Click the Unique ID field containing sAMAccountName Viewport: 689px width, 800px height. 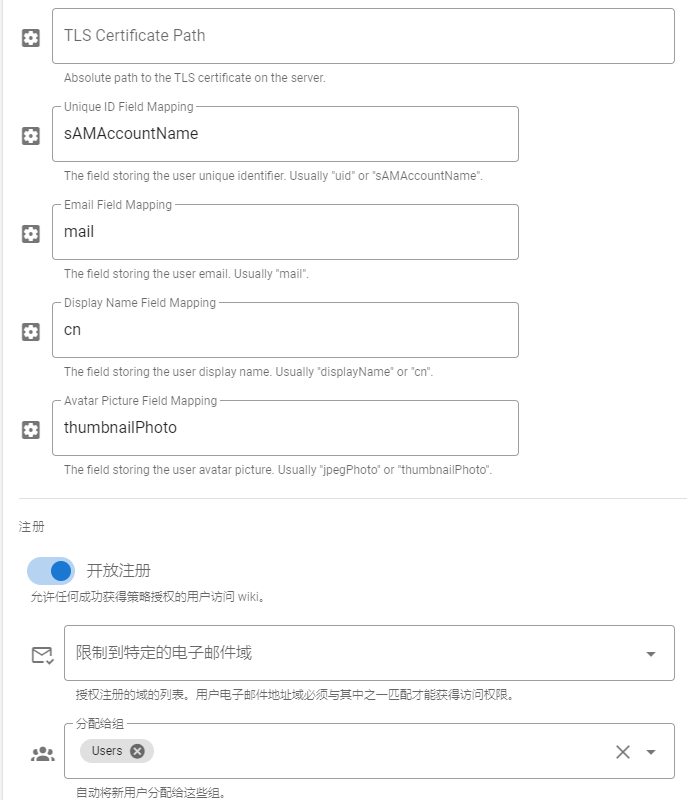[x=285, y=134]
